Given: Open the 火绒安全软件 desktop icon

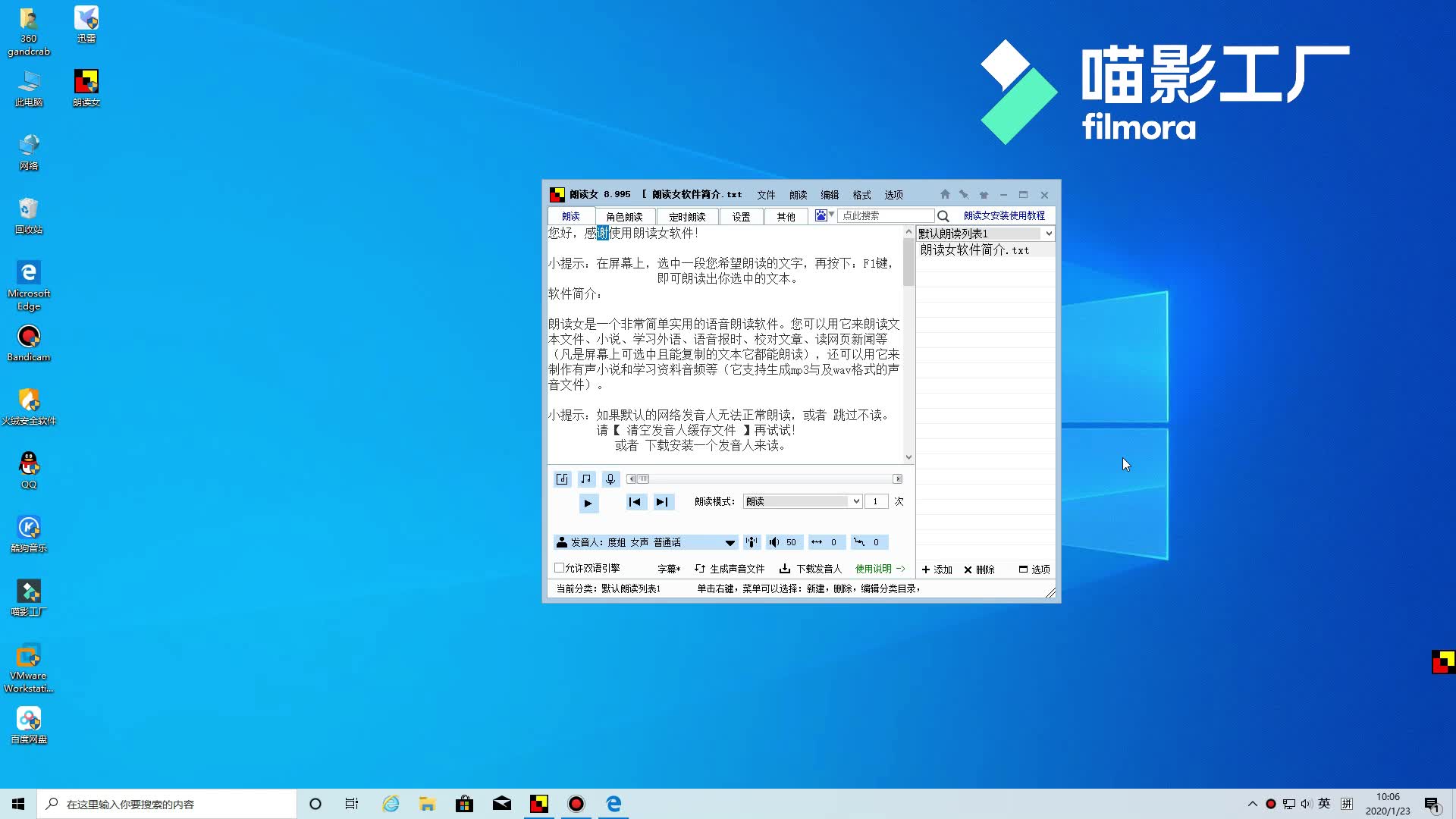Looking at the screenshot, I should (29, 406).
